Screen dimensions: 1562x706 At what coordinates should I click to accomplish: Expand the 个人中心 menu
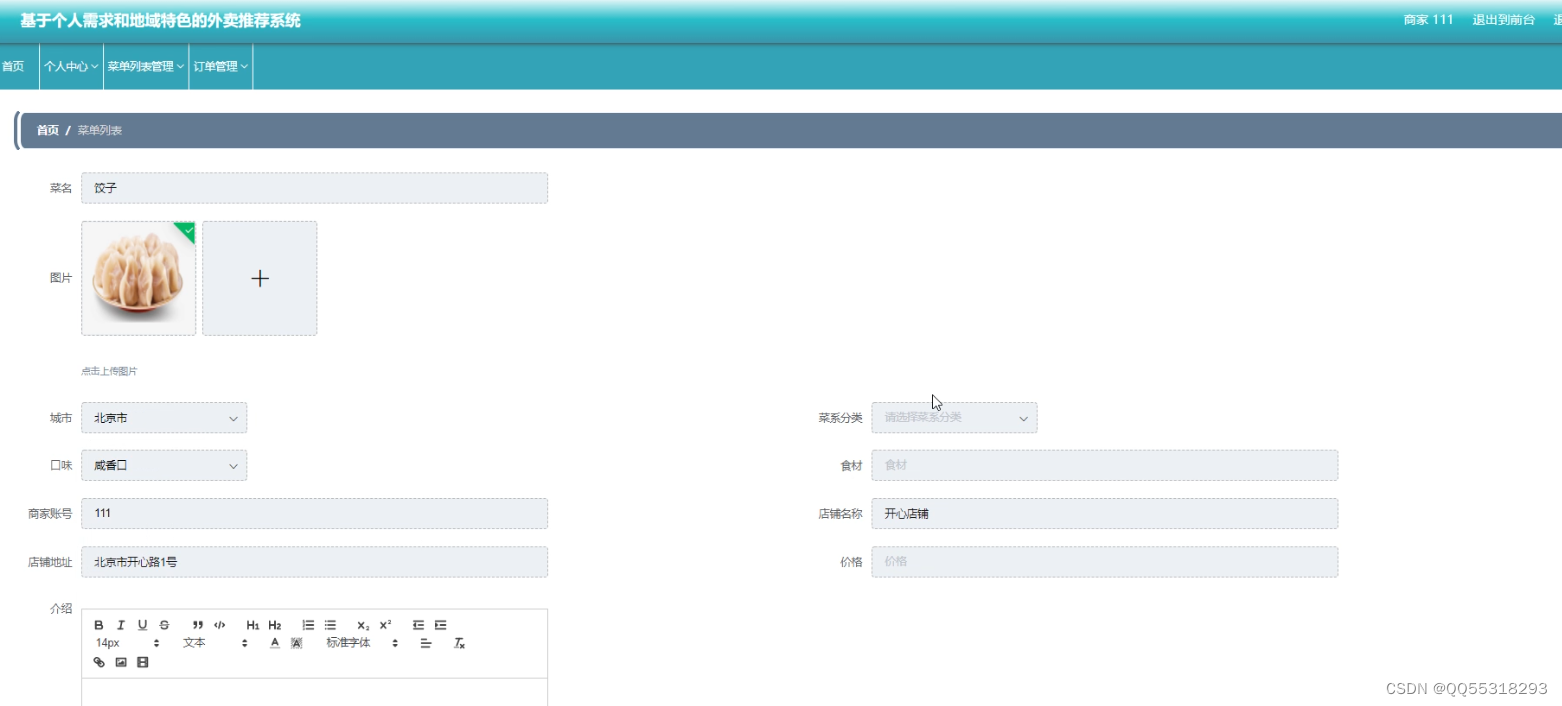[x=71, y=66]
